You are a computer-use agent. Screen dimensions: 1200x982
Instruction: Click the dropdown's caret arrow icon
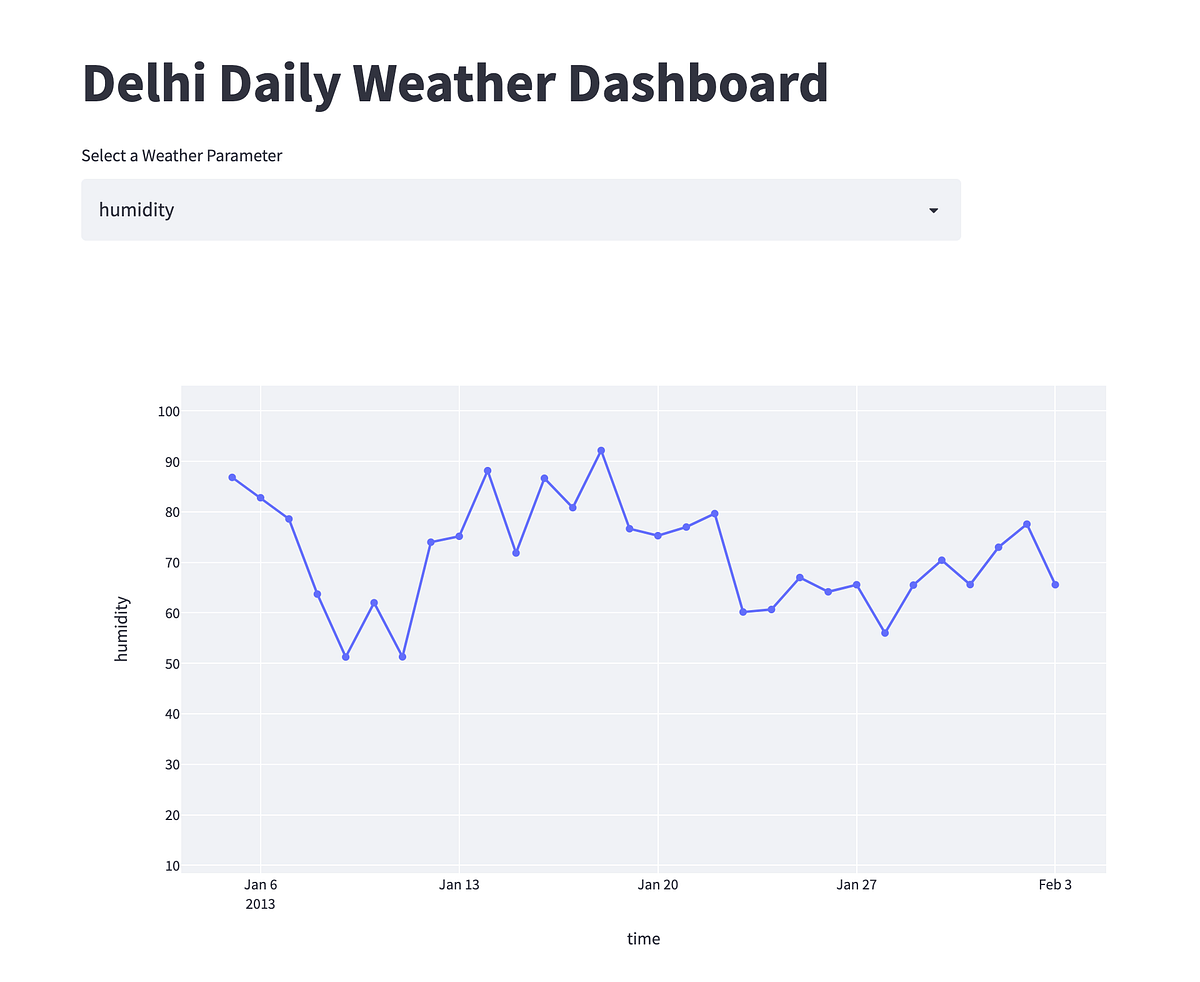click(x=933, y=210)
